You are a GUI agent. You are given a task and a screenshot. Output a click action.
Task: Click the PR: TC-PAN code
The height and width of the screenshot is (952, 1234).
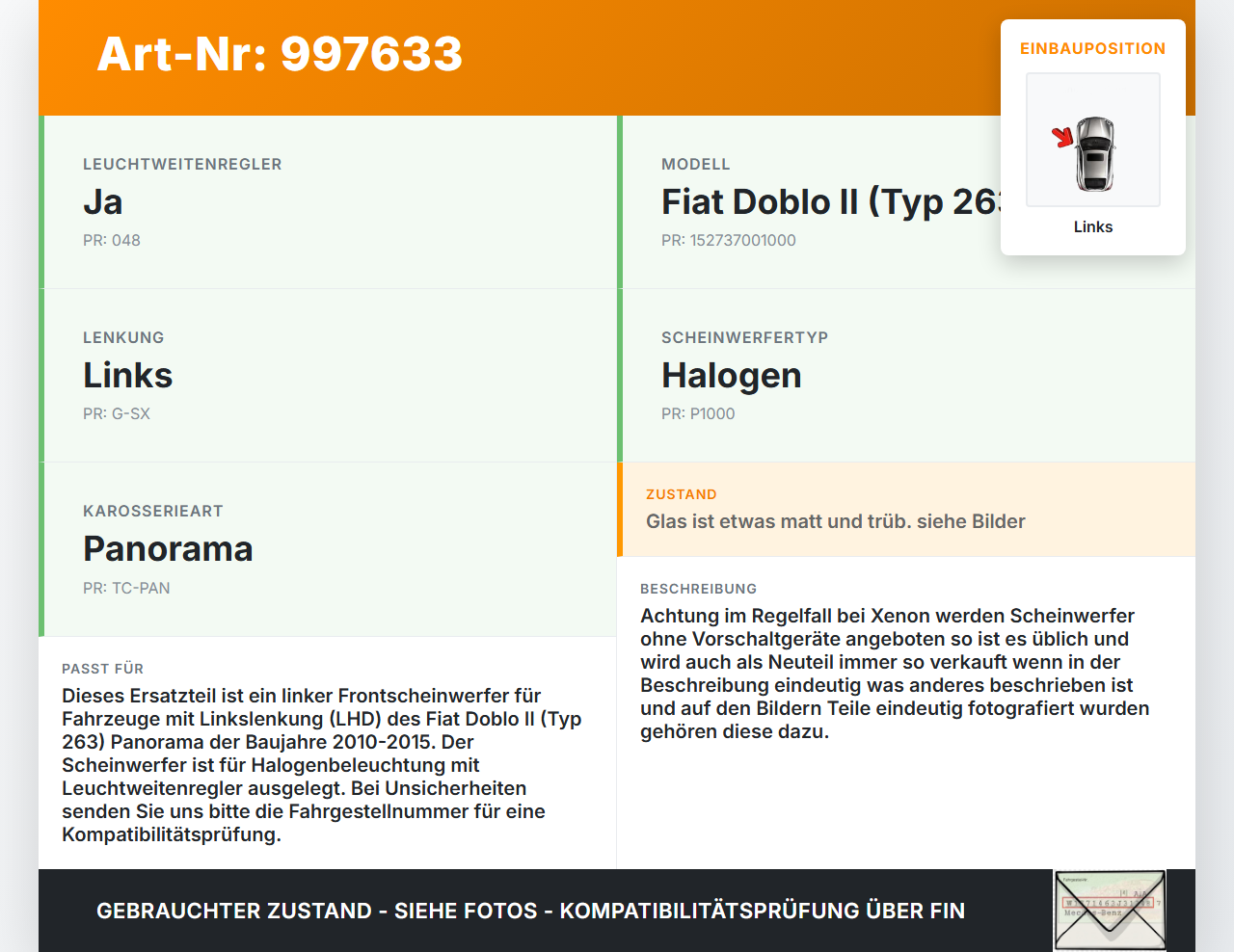[x=126, y=588]
